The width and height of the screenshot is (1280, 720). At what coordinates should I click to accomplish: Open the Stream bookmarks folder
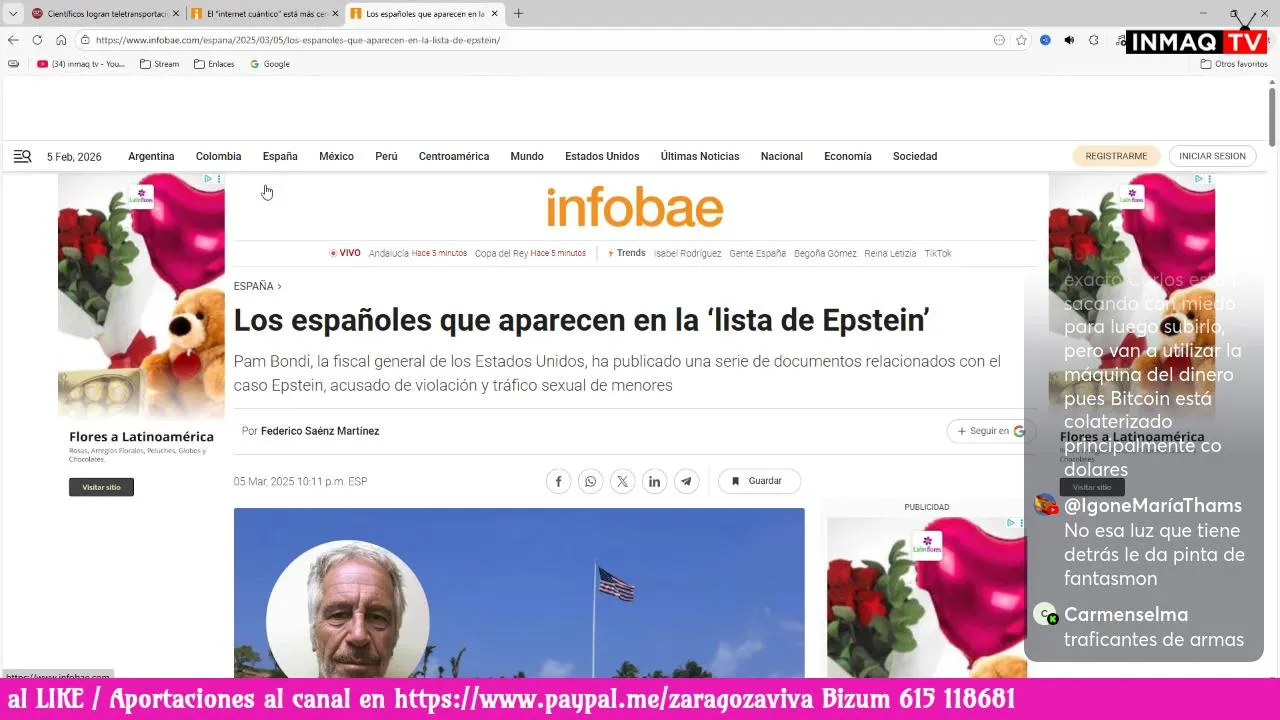click(159, 64)
